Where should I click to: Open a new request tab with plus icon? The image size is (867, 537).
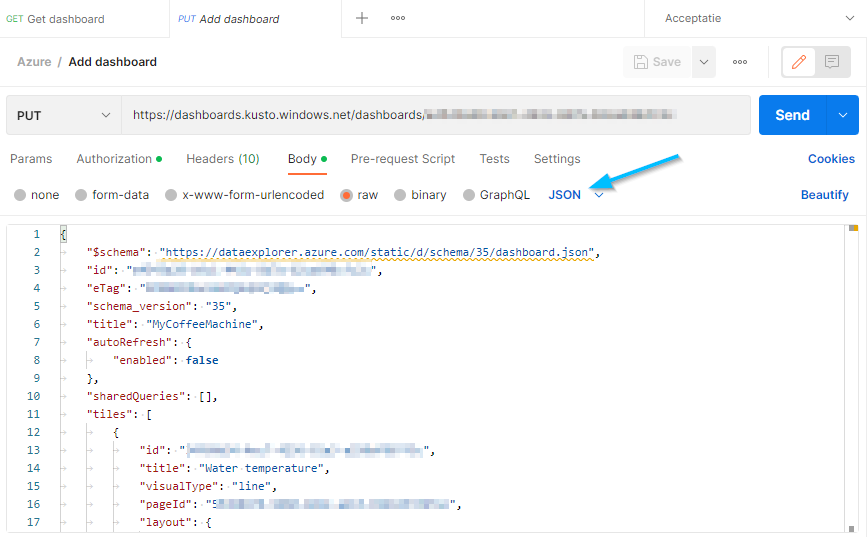(362, 18)
